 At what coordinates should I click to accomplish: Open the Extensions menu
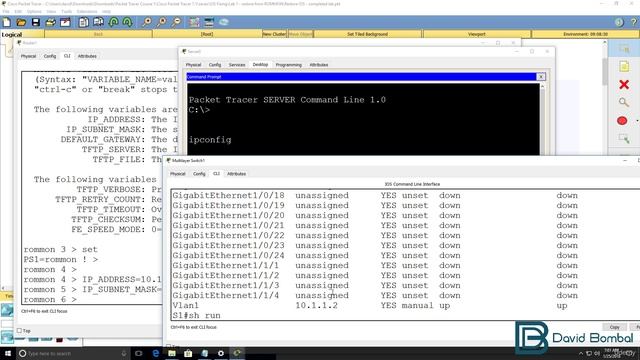coord(87,11)
